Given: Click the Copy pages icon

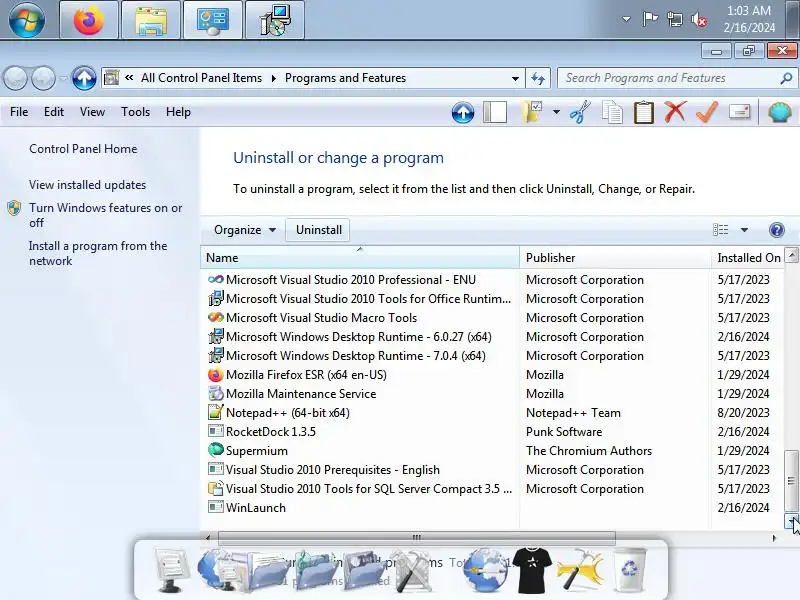Looking at the screenshot, I should tap(612, 112).
